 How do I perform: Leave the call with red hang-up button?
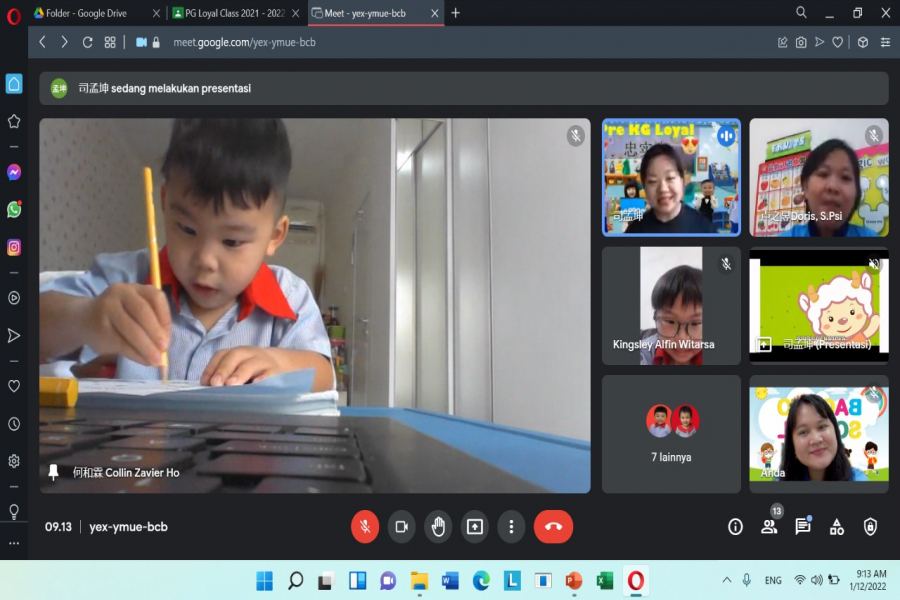(553, 527)
